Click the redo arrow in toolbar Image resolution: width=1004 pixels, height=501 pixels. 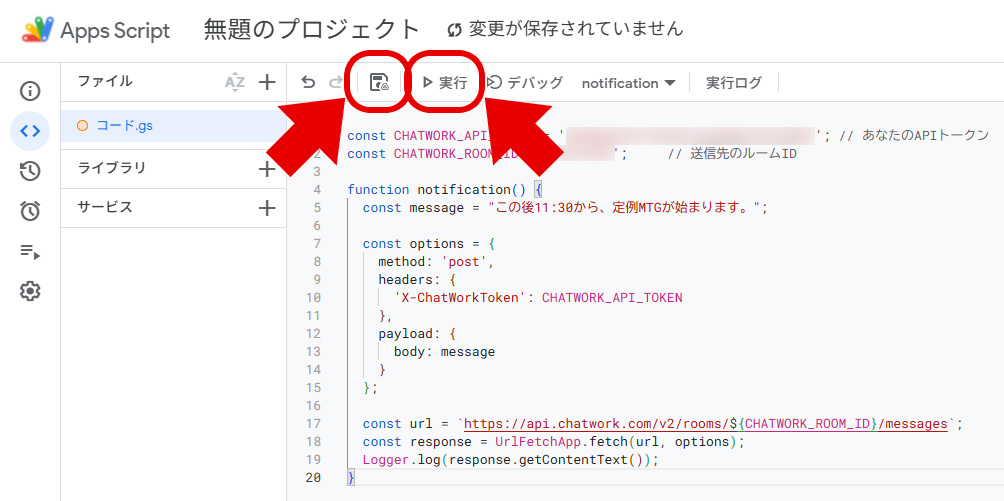tap(335, 83)
